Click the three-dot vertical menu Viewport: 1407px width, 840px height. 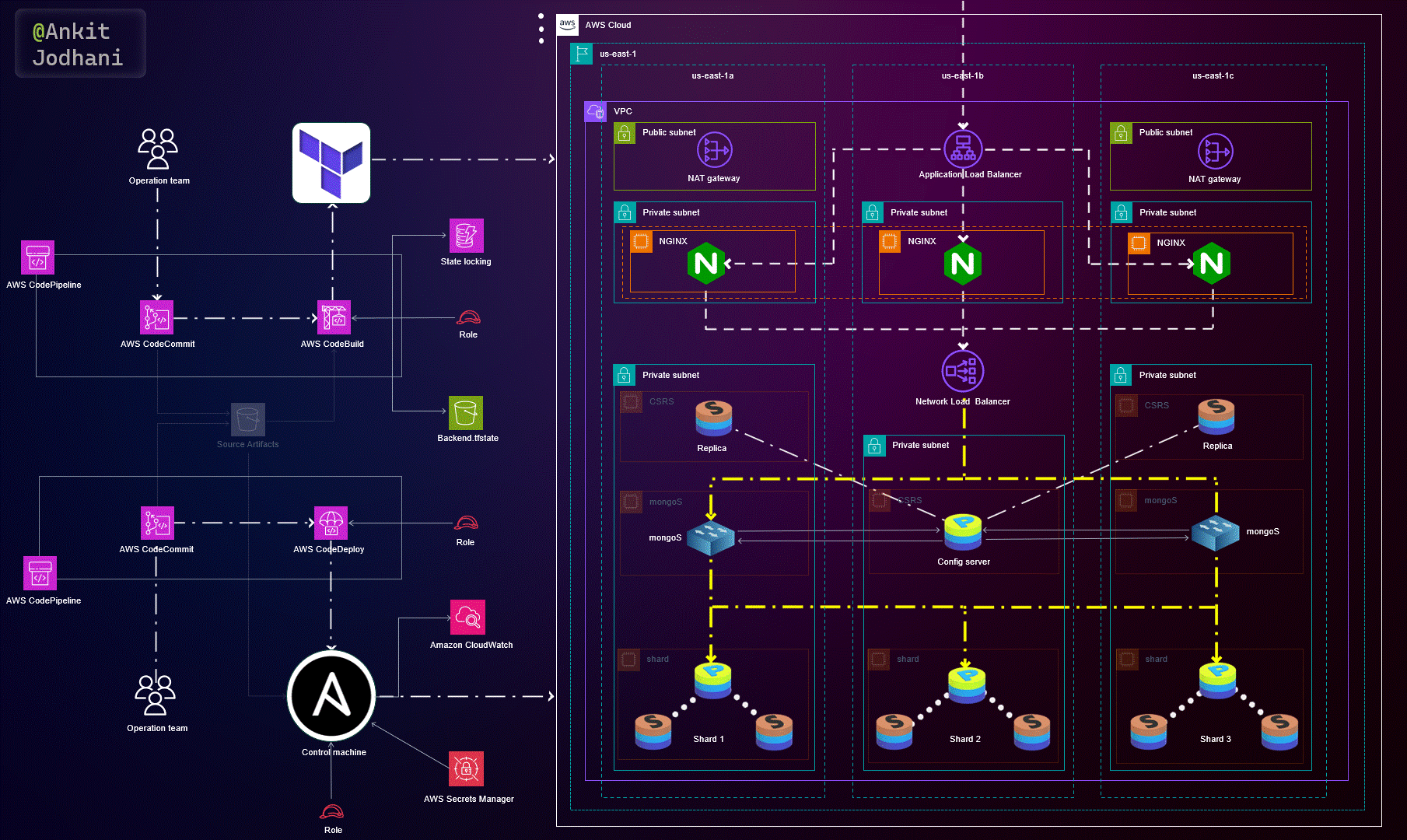(x=541, y=28)
